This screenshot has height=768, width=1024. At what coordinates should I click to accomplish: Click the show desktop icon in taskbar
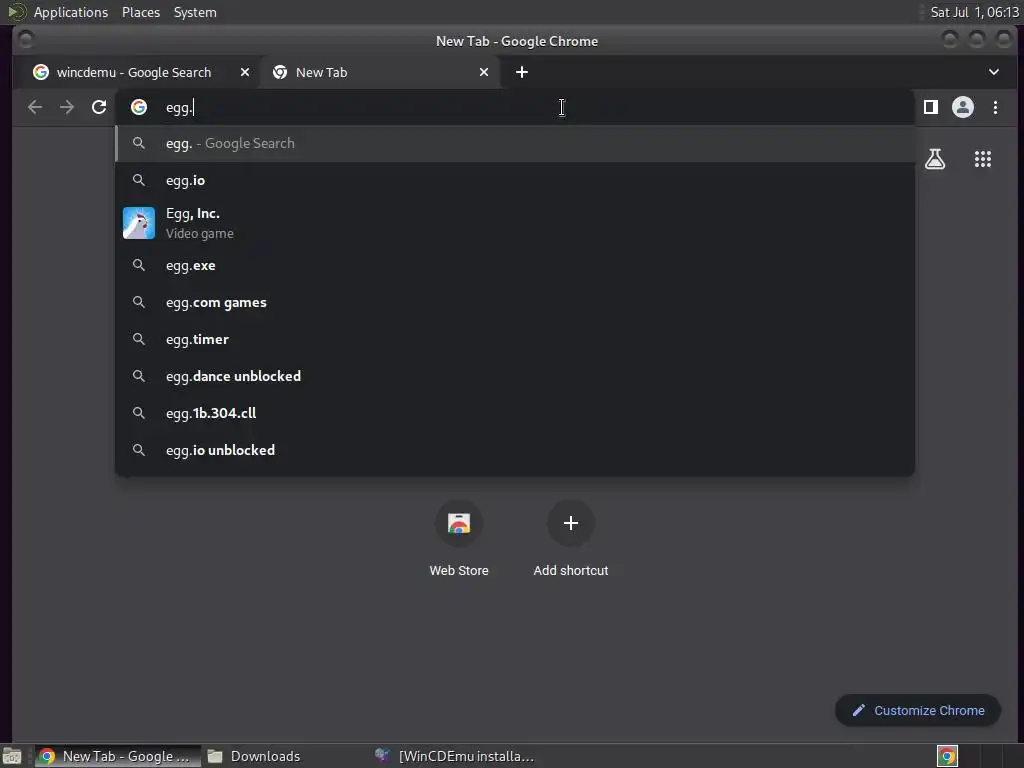coord(12,756)
